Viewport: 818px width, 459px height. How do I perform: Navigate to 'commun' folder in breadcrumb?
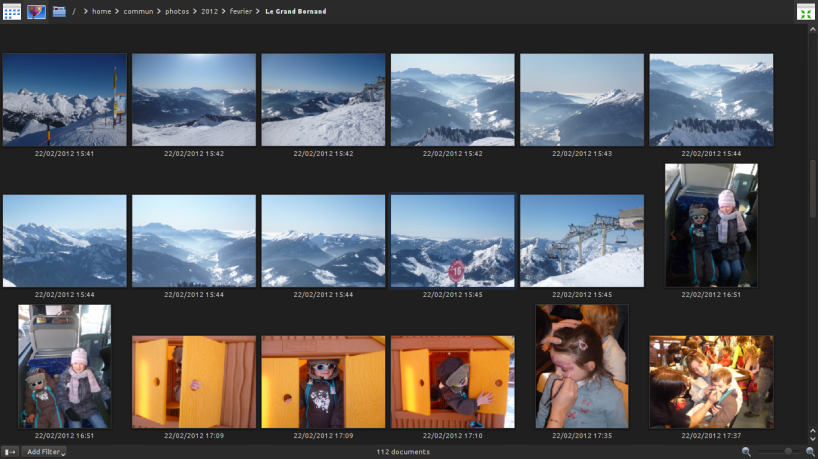(137, 11)
